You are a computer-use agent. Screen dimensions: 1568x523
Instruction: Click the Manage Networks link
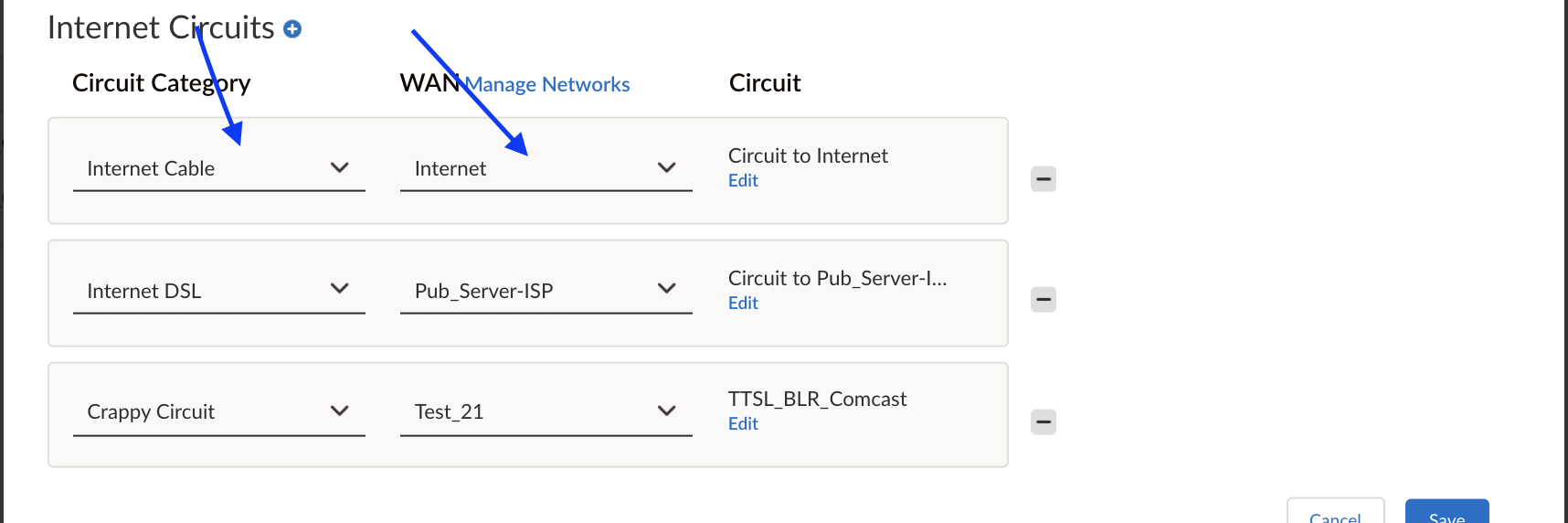(x=548, y=84)
